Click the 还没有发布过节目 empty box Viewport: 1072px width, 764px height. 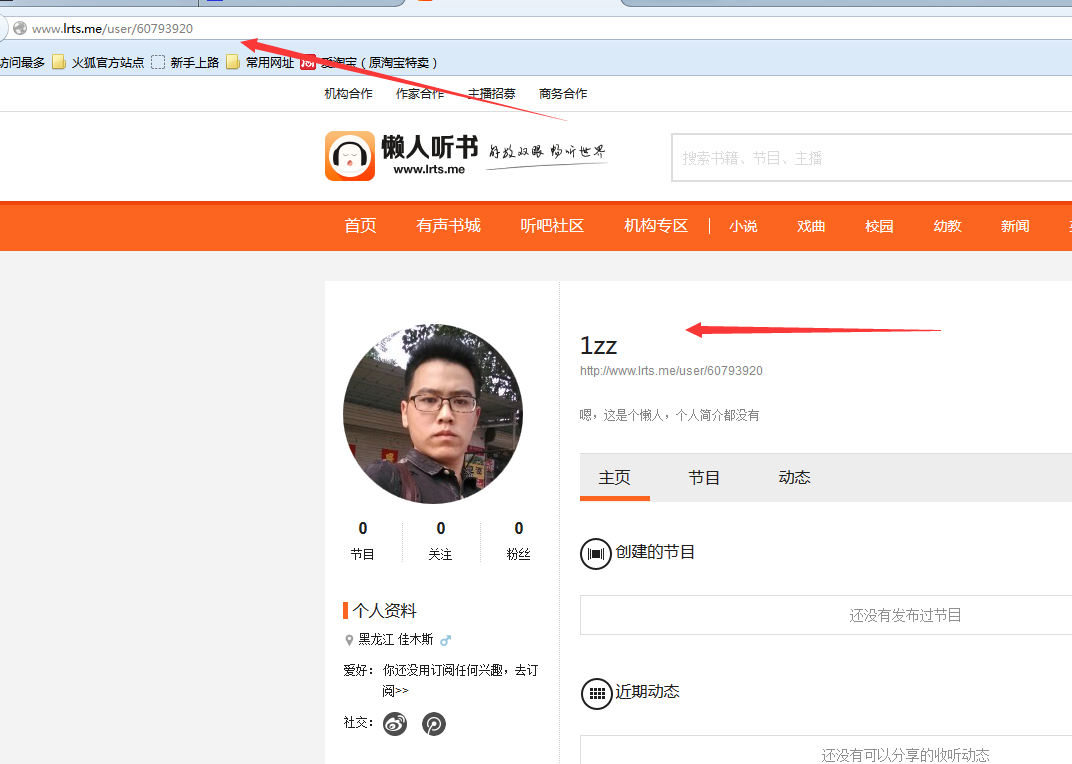tap(826, 615)
